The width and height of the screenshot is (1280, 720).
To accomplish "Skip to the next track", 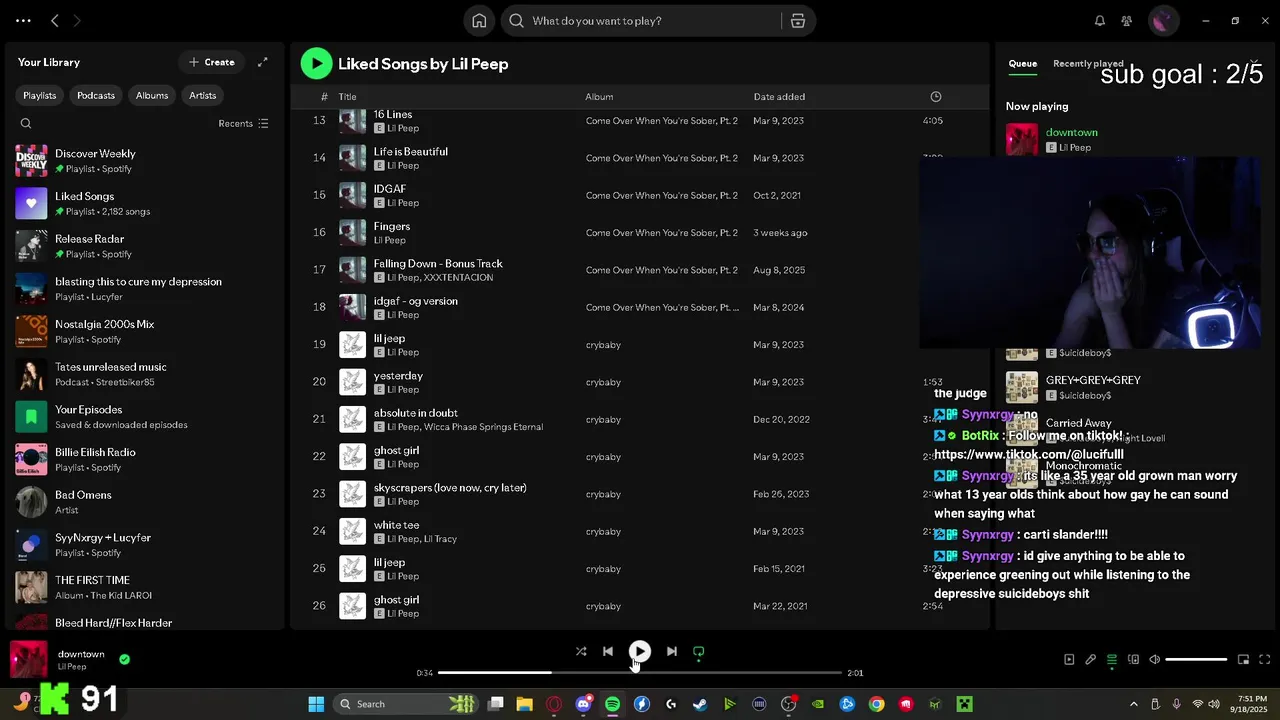I will (x=671, y=651).
